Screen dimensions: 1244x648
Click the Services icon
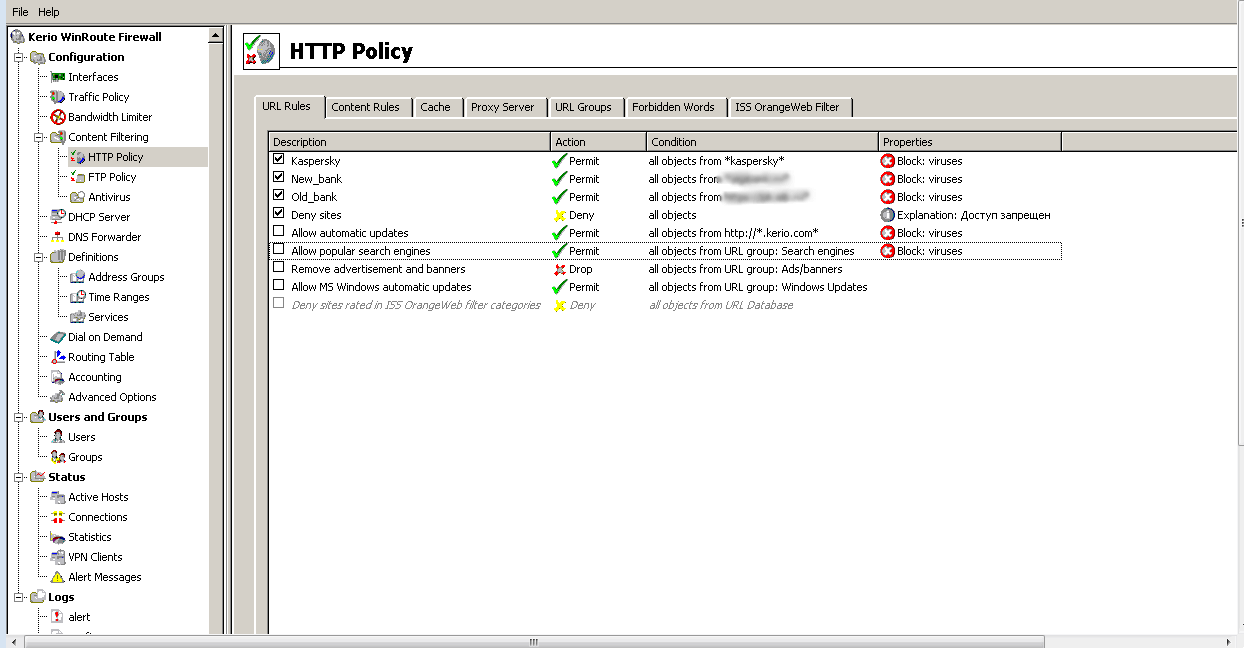pyautogui.click(x=78, y=317)
